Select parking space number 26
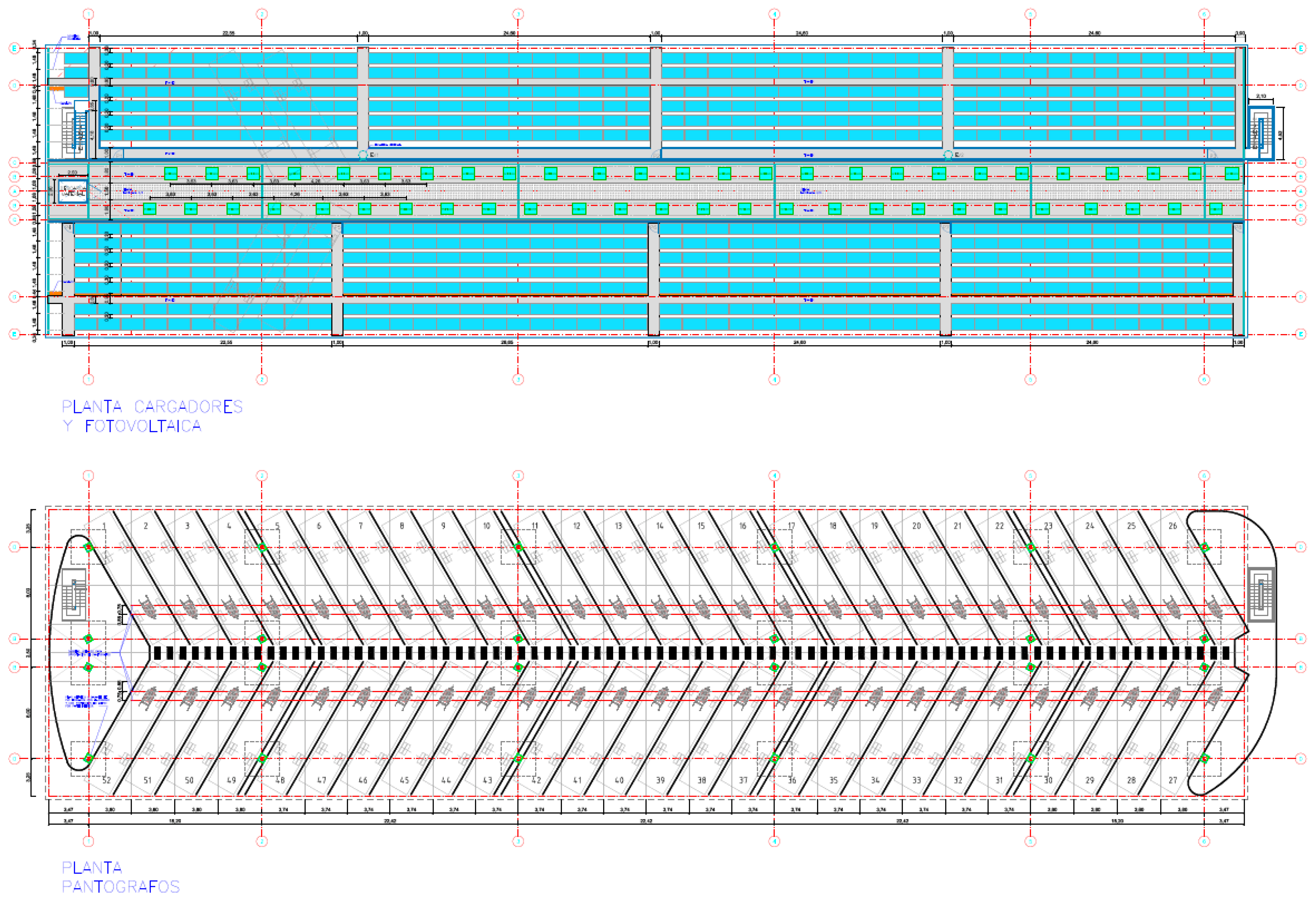1316x899 pixels. [1173, 526]
